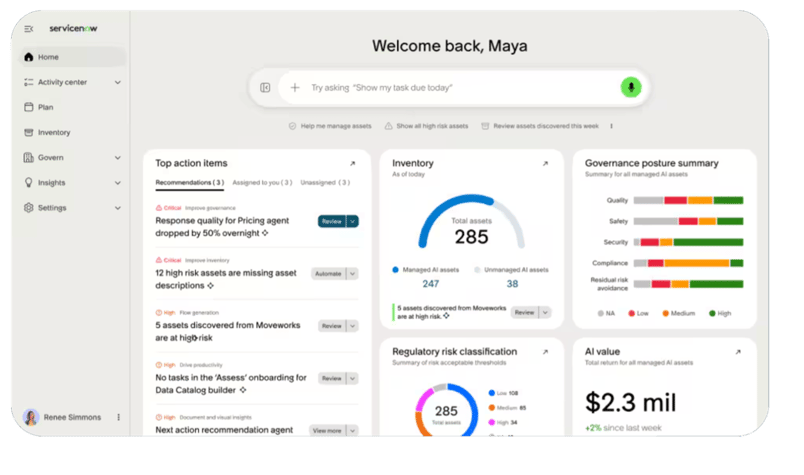Click the regulatory risk donut chart
The height and width of the screenshot is (475, 804).
[446, 410]
